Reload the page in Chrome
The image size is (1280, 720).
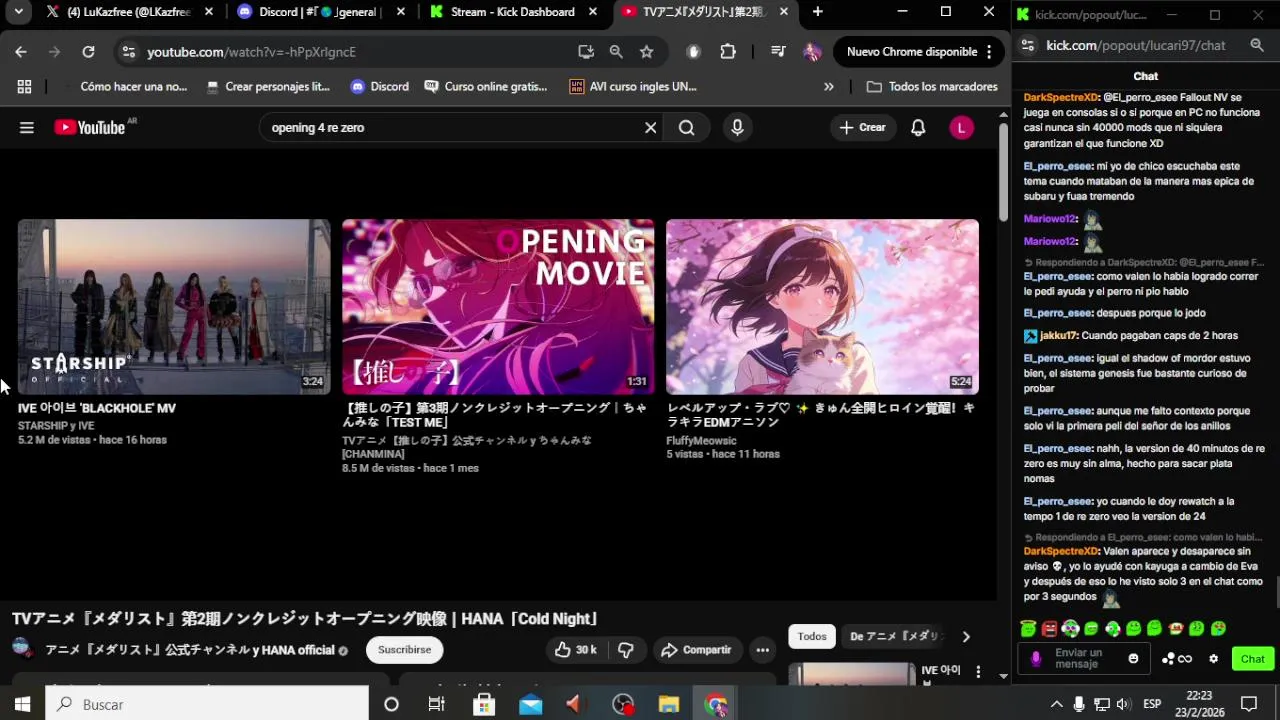[x=88, y=52]
